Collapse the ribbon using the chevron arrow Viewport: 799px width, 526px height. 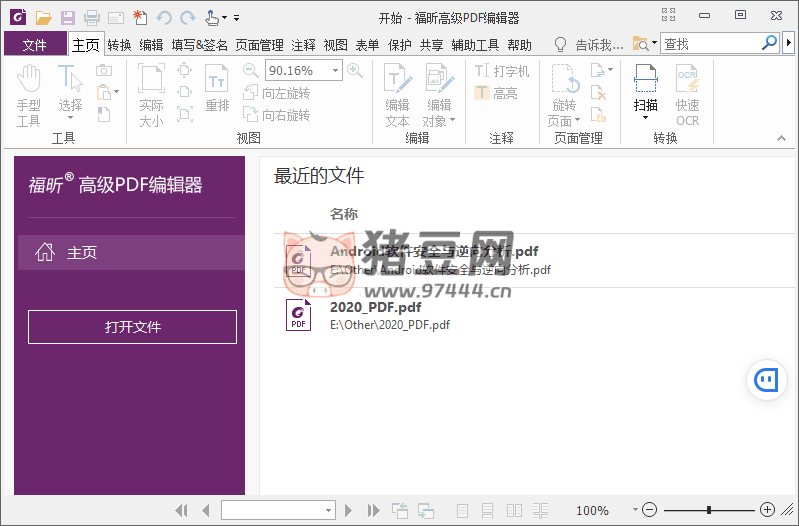click(781, 138)
